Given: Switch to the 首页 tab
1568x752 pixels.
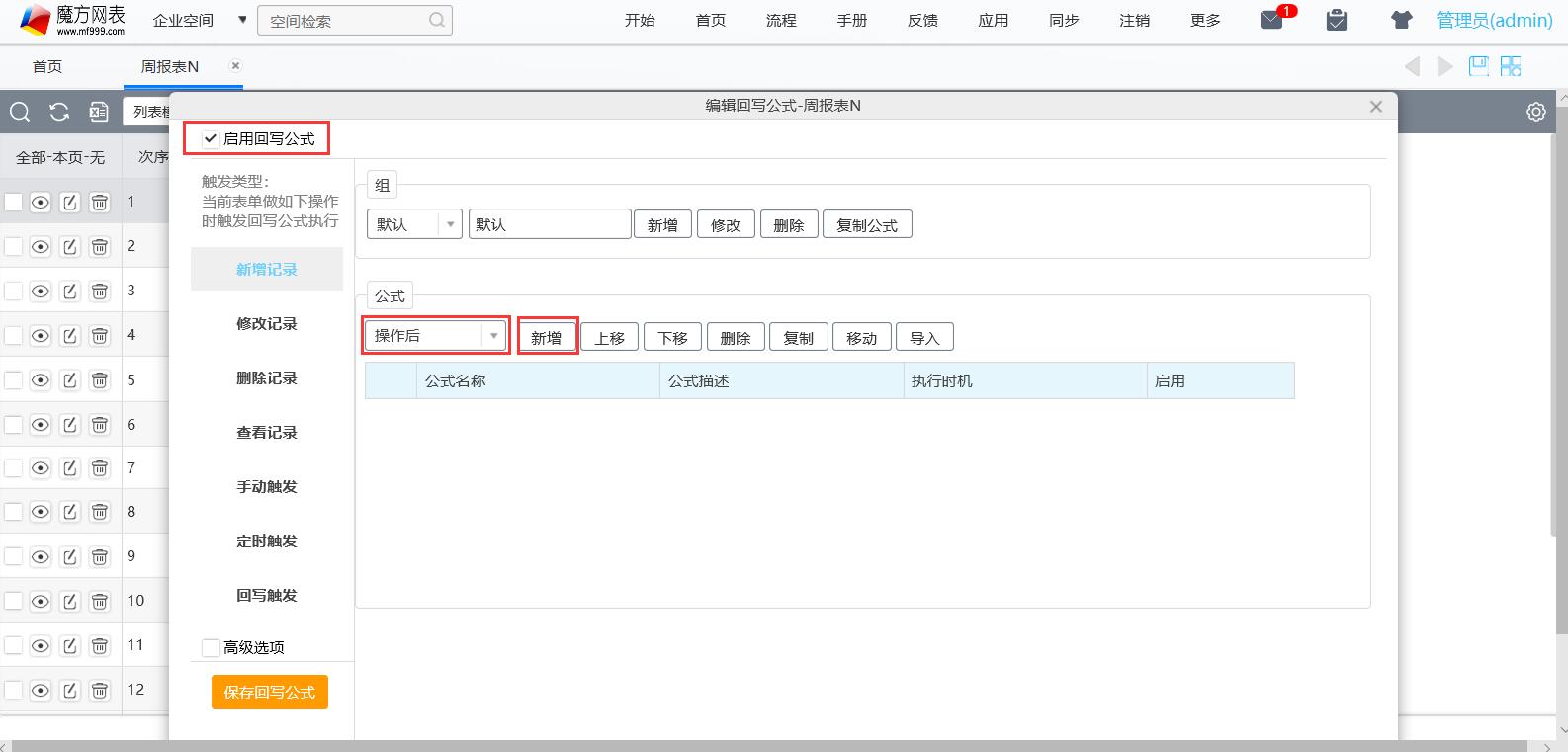Looking at the screenshot, I should coord(47,66).
